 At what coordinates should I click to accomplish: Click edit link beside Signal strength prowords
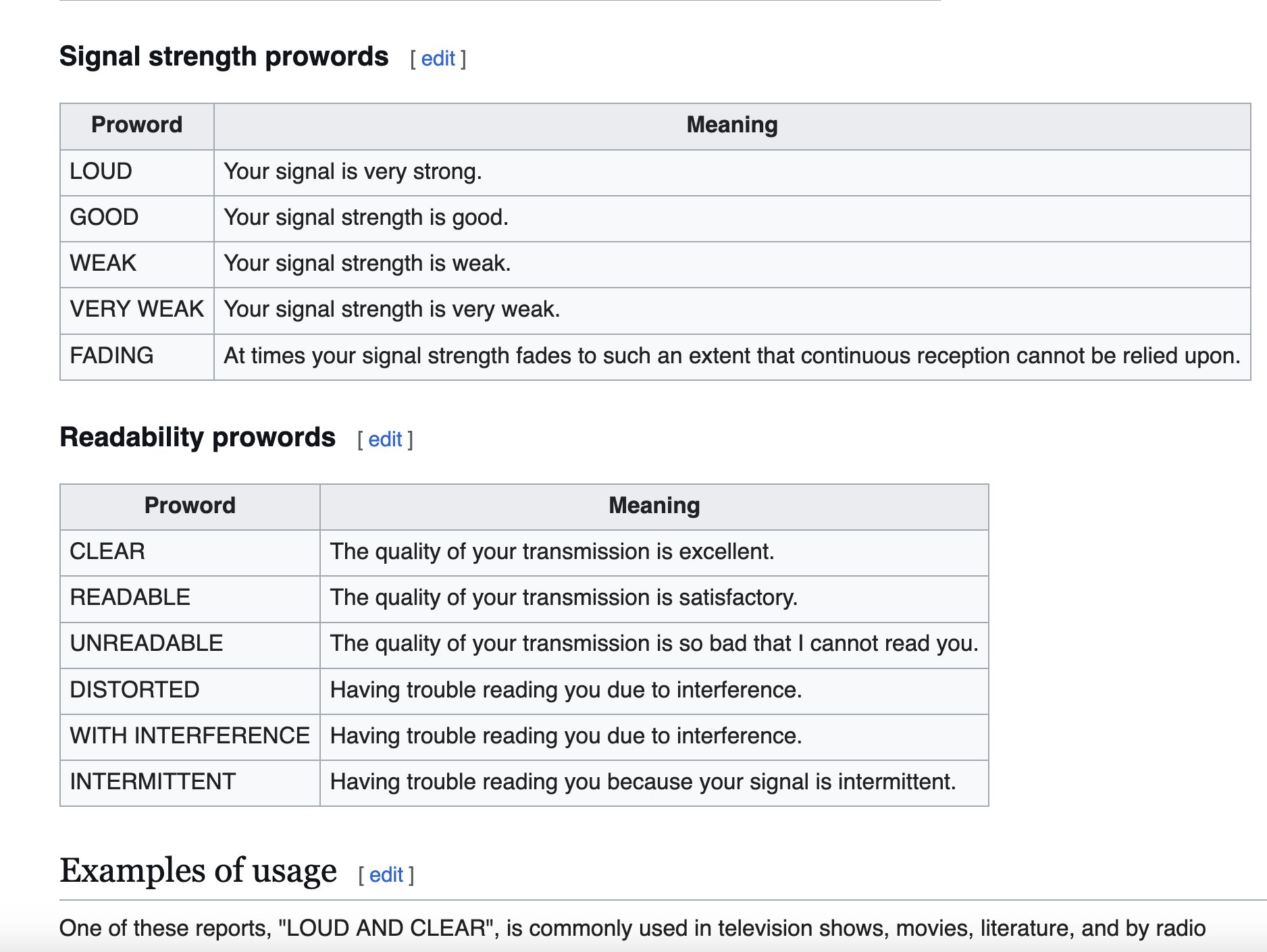click(438, 59)
